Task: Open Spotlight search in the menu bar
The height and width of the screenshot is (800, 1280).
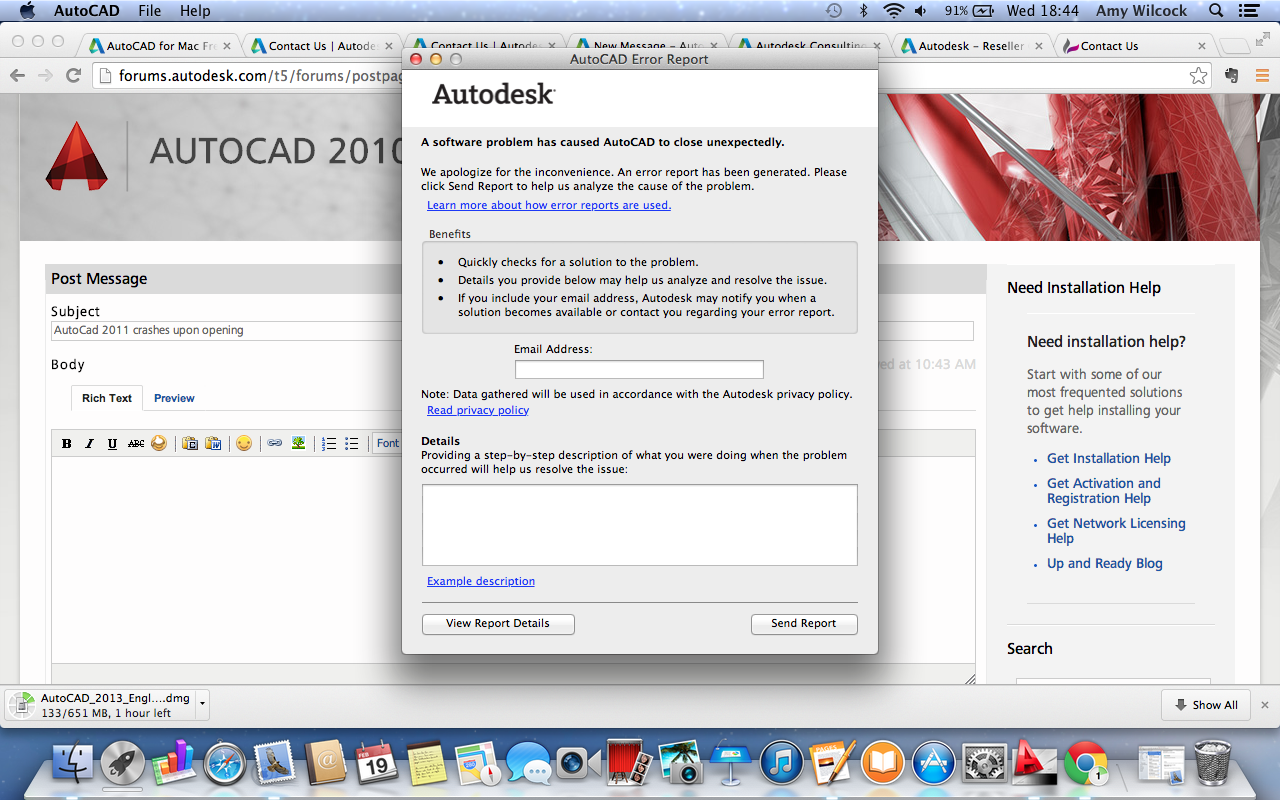Action: click(1216, 11)
